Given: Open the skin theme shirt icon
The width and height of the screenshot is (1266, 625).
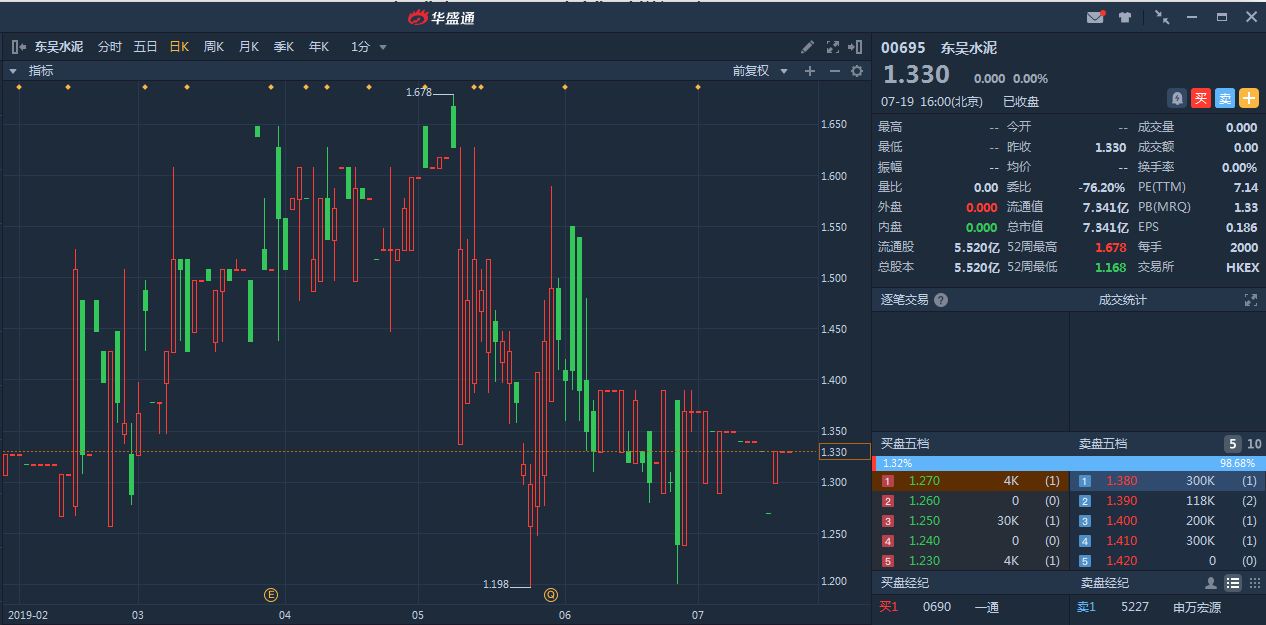Looking at the screenshot, I should click(1125, 17).
